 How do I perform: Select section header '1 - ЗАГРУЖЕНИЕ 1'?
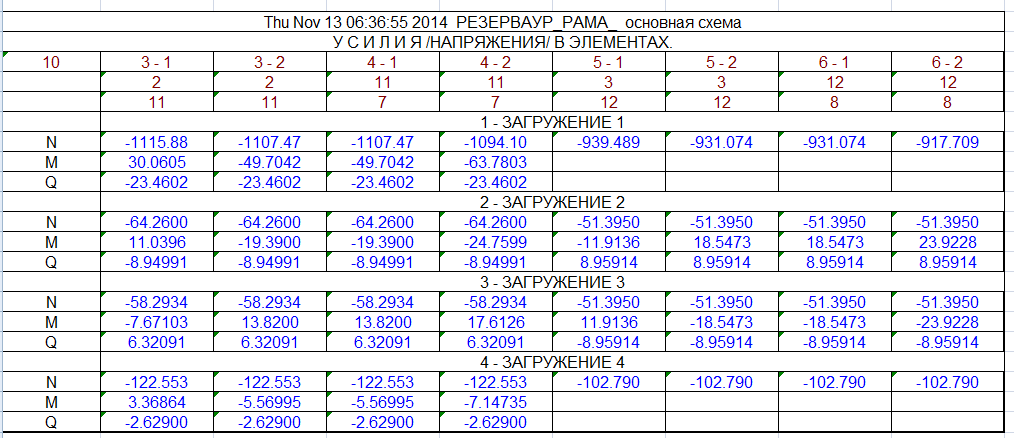pyautogui.click(x=552, y=122)
